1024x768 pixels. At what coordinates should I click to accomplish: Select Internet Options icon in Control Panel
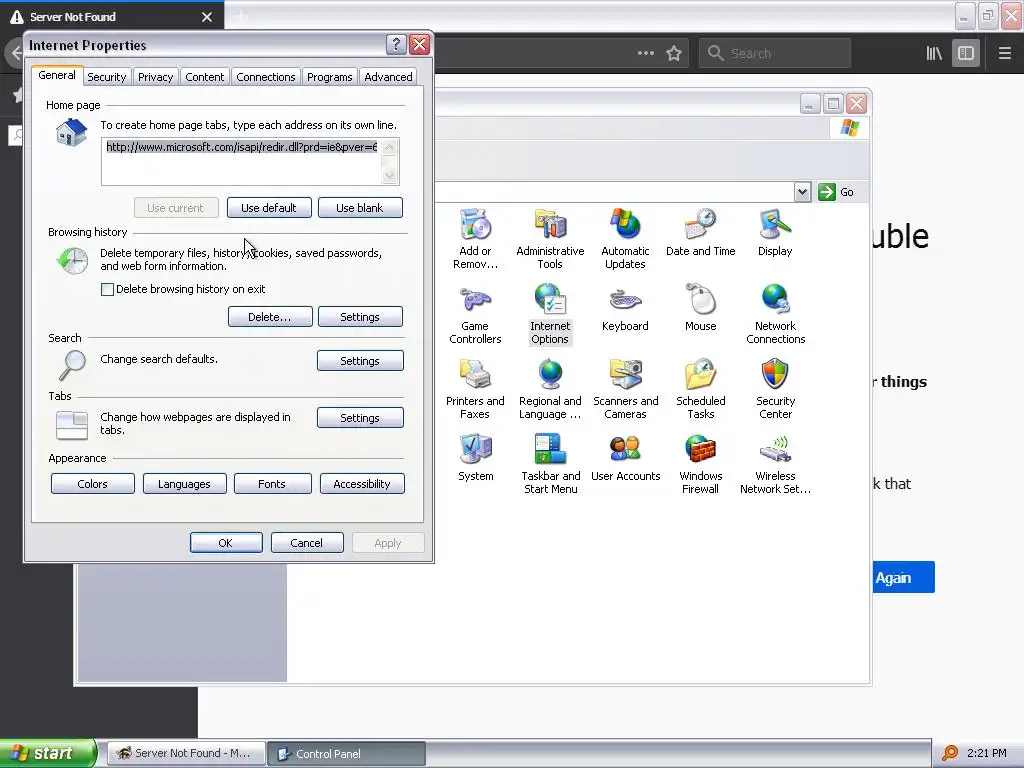550,313
